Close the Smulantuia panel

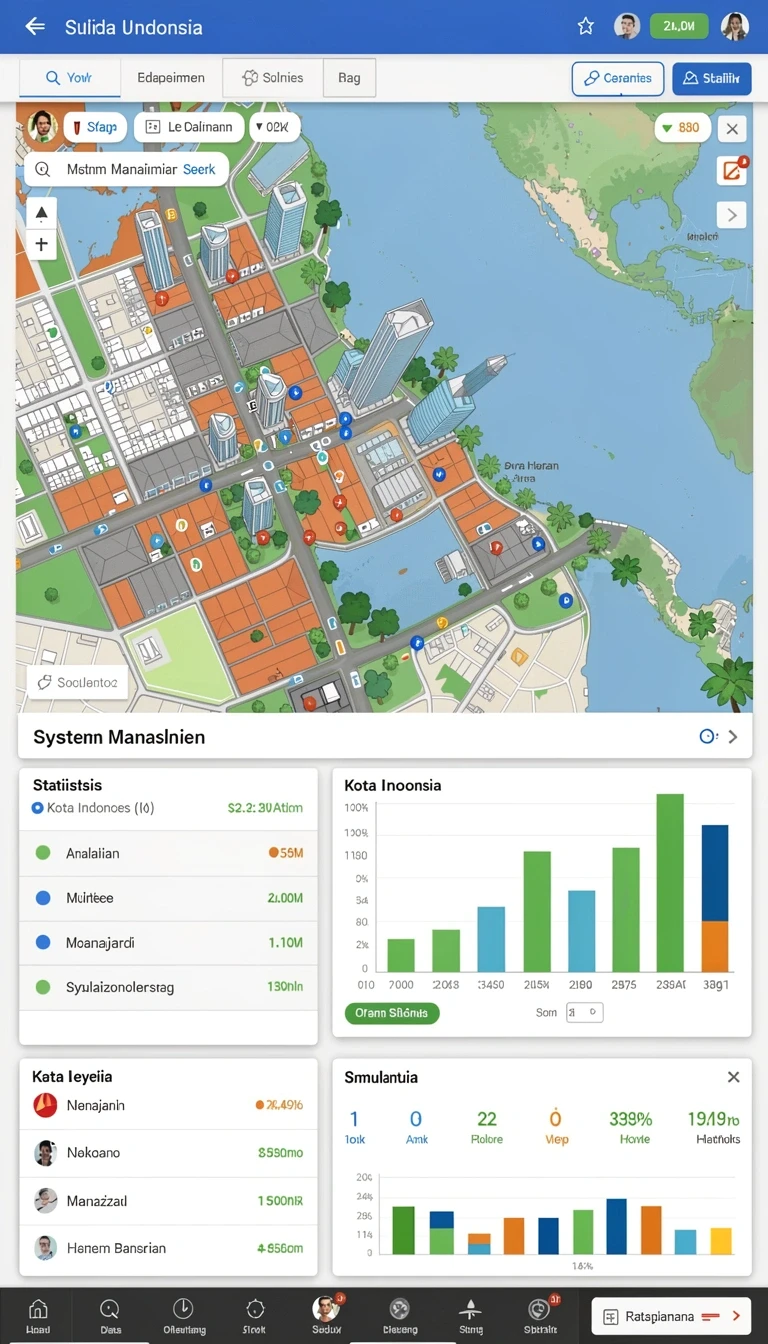click(733, 1077)
